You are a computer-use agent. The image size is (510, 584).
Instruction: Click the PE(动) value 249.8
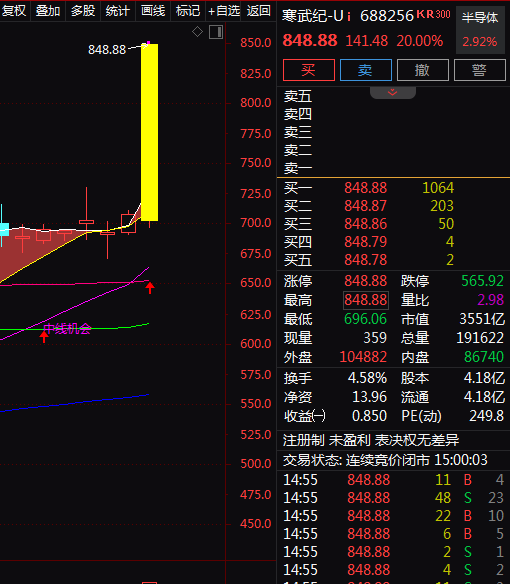point(487,416)
